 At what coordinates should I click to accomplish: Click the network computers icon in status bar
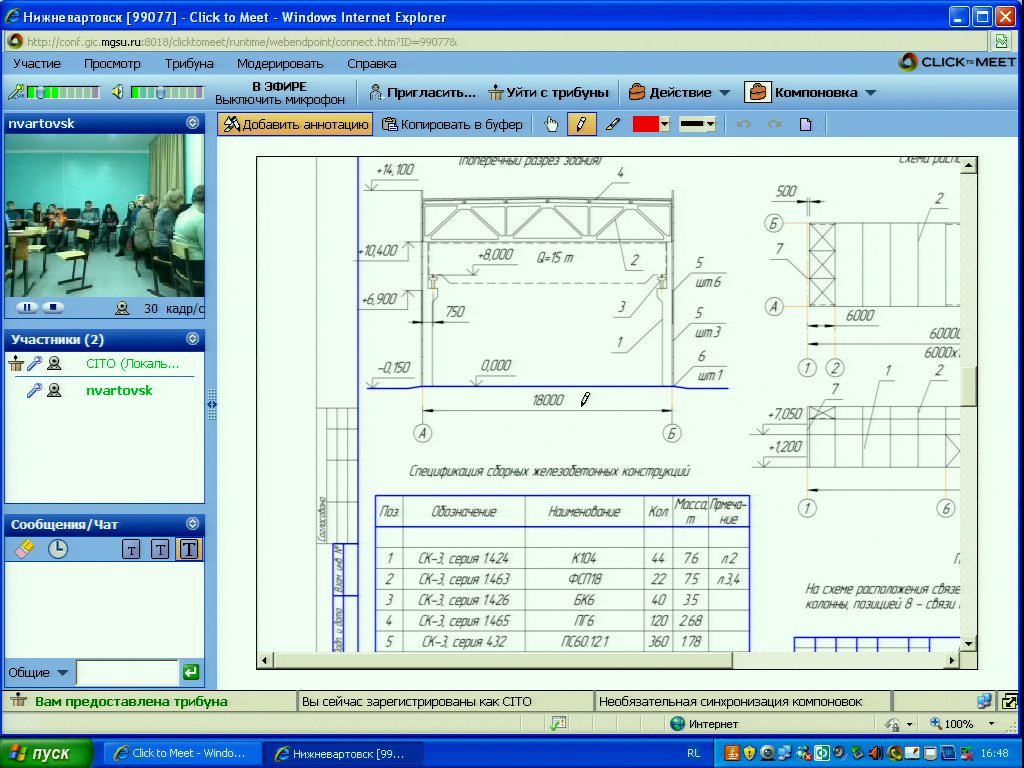click(984, 701)
